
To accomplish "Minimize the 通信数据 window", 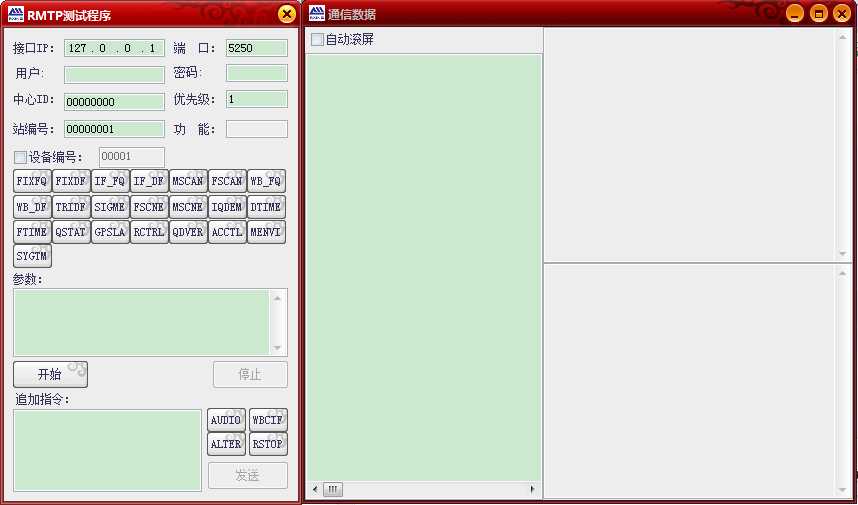I will pos(795,14).
